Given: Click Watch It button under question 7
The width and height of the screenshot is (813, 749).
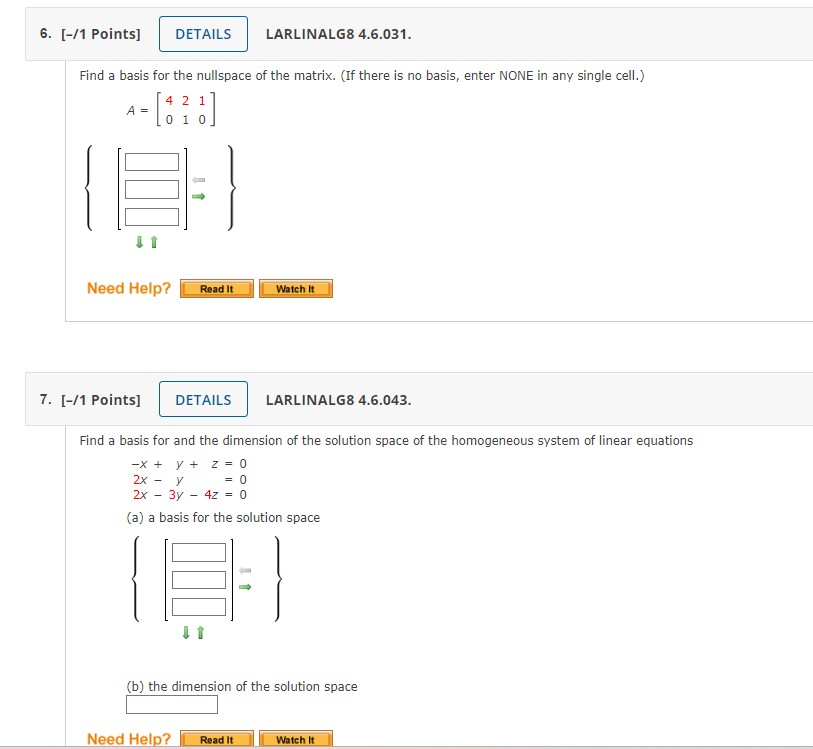Looking at the screenshot, I should [x=296, y=739].
